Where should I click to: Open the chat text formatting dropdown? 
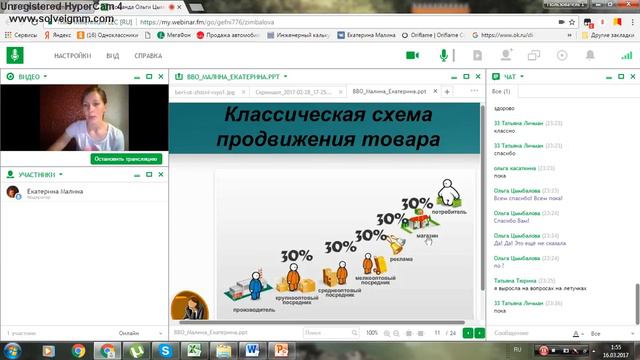pos(578,334)
